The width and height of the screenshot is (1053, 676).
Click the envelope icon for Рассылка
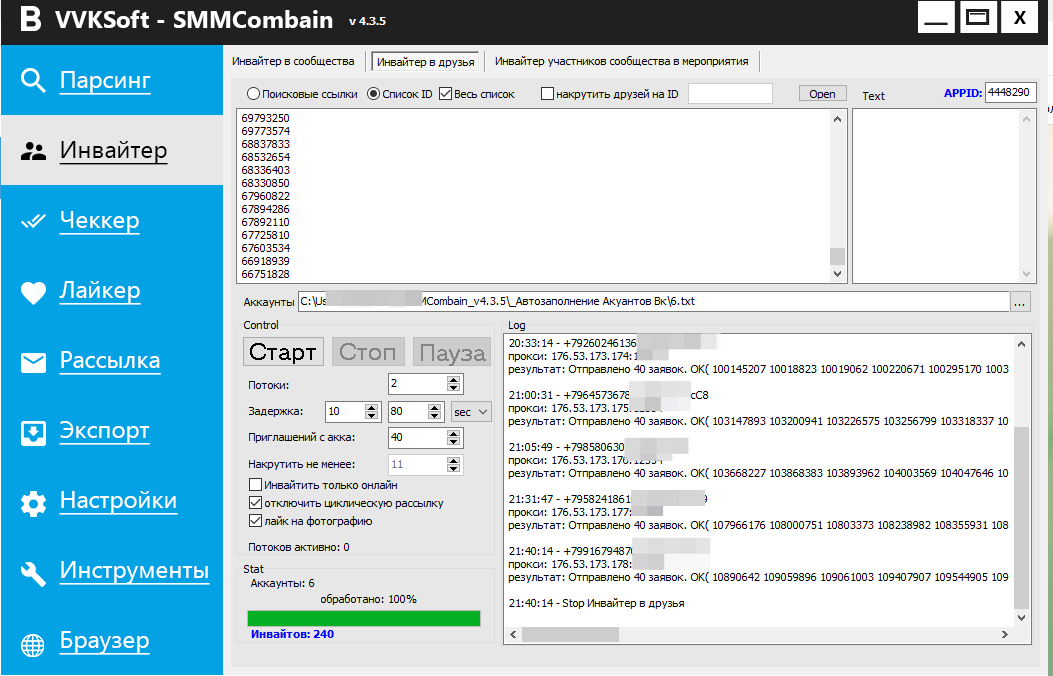pyautogui.click(x=34, y=362)
